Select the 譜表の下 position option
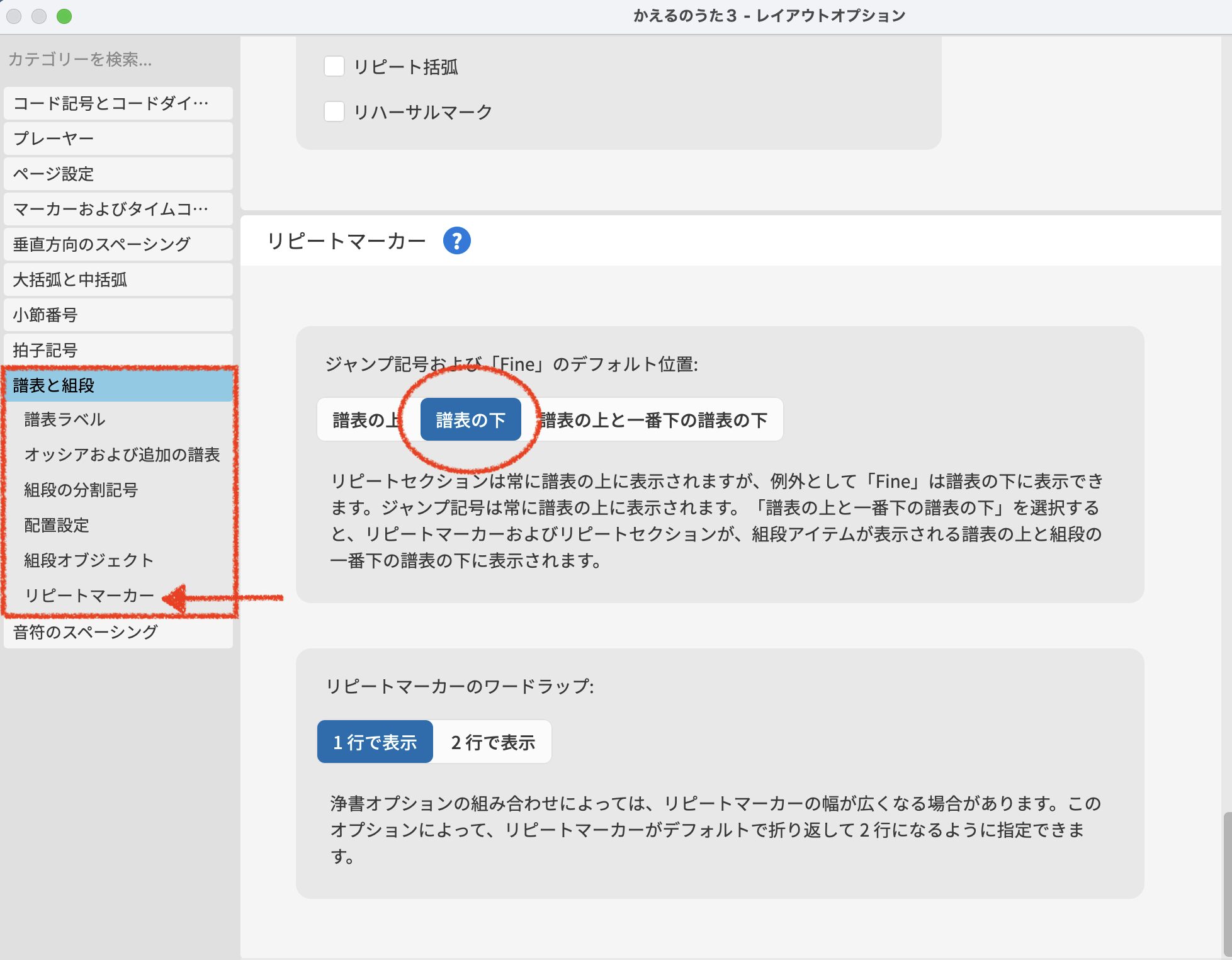The image size is (1232, 960). click(470, 420)
